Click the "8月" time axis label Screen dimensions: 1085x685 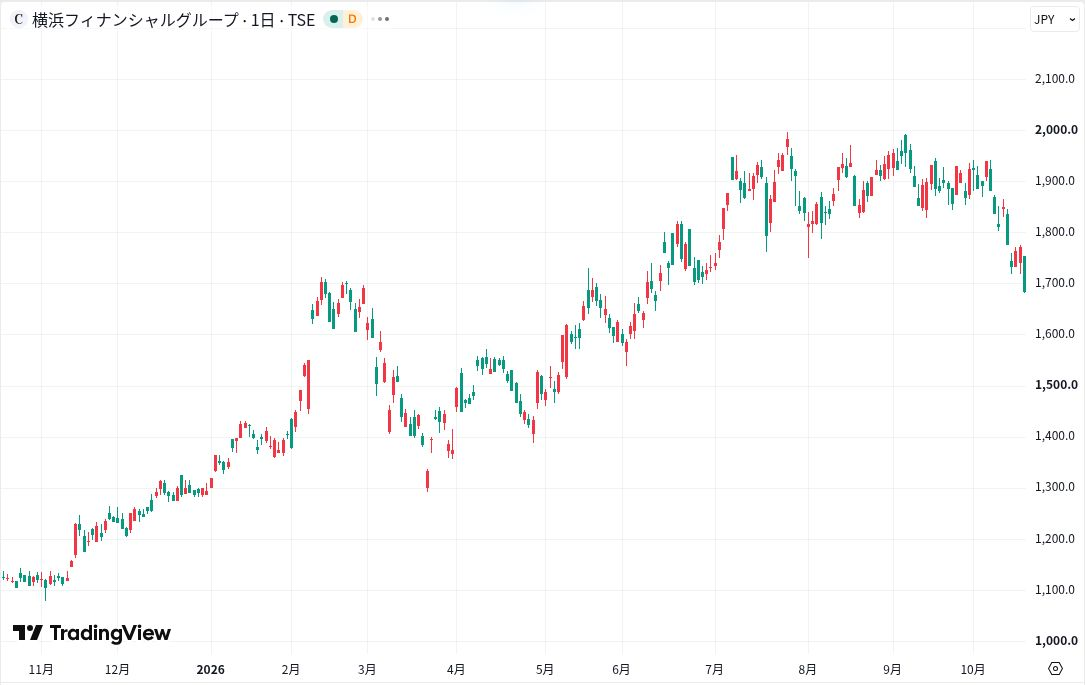[808, 670]
